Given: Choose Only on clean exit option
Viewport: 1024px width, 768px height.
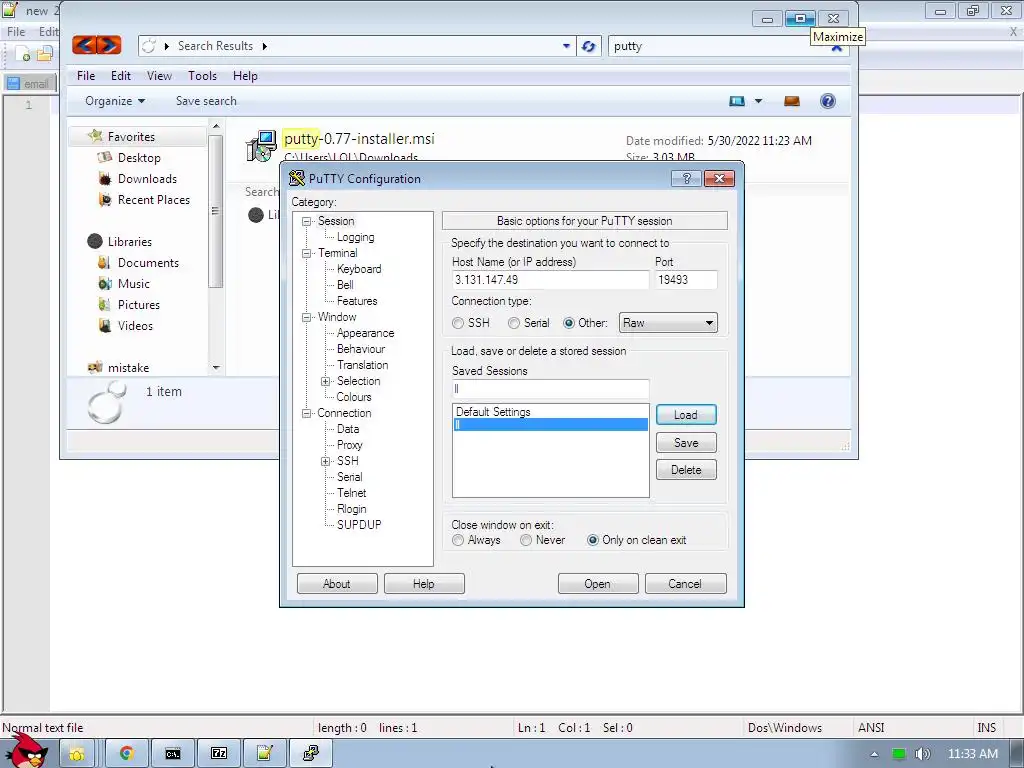Looking at the screenshot, I should [x=592, y=540].
